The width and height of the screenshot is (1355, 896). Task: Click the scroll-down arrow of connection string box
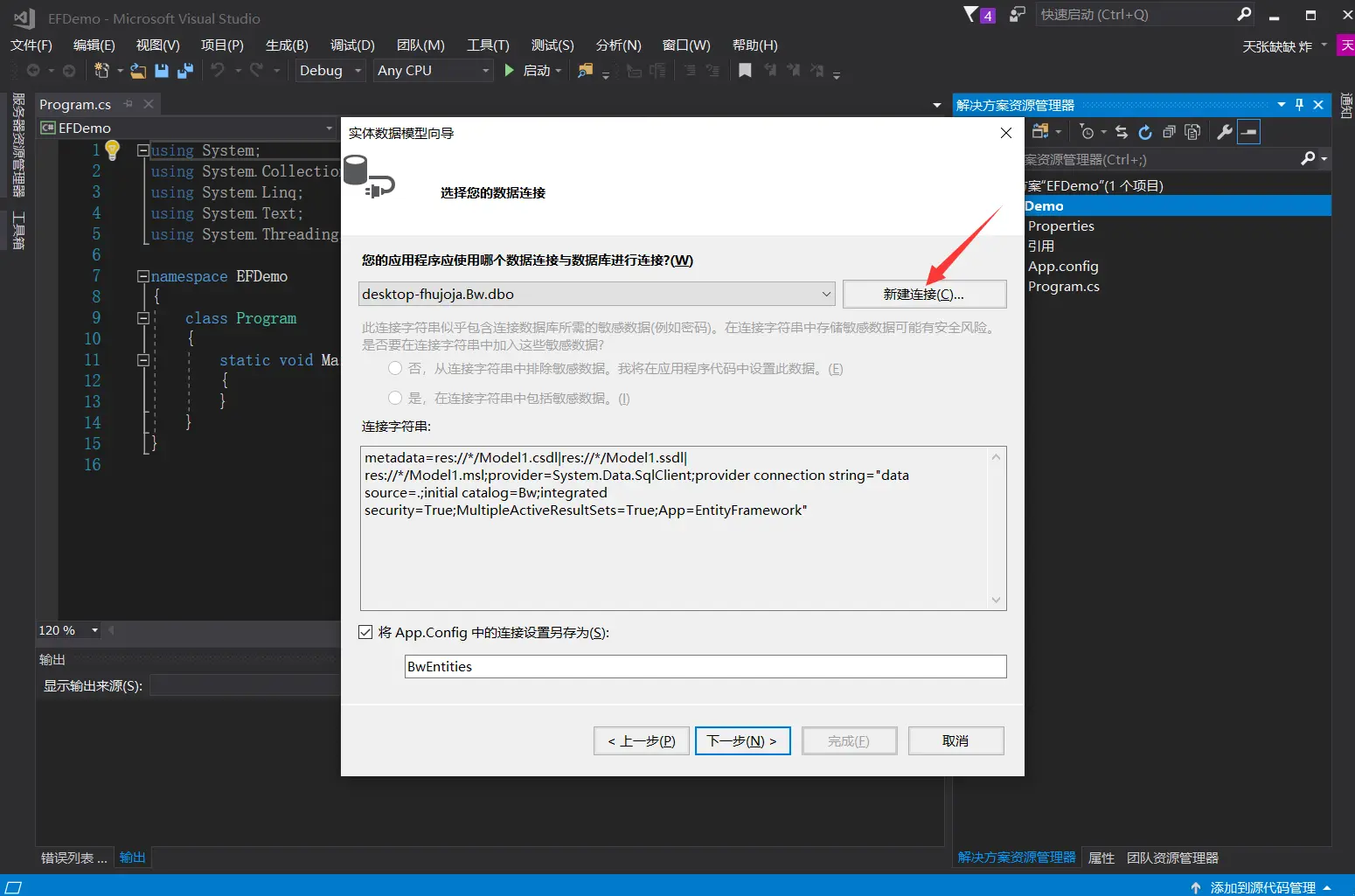[x=996, y=600]
